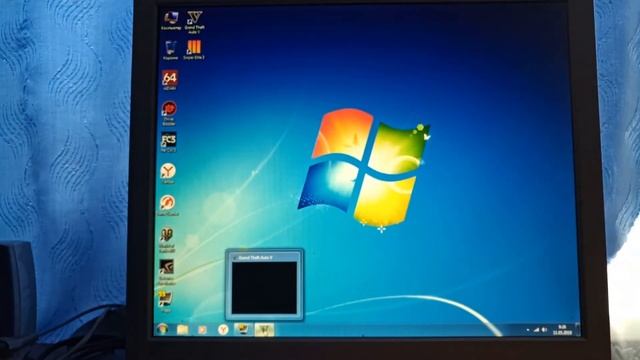Image resolution: width=640 pixels, height=360 pixels.
Task: Open the orange round icon below Yandex
Action: 167,205
